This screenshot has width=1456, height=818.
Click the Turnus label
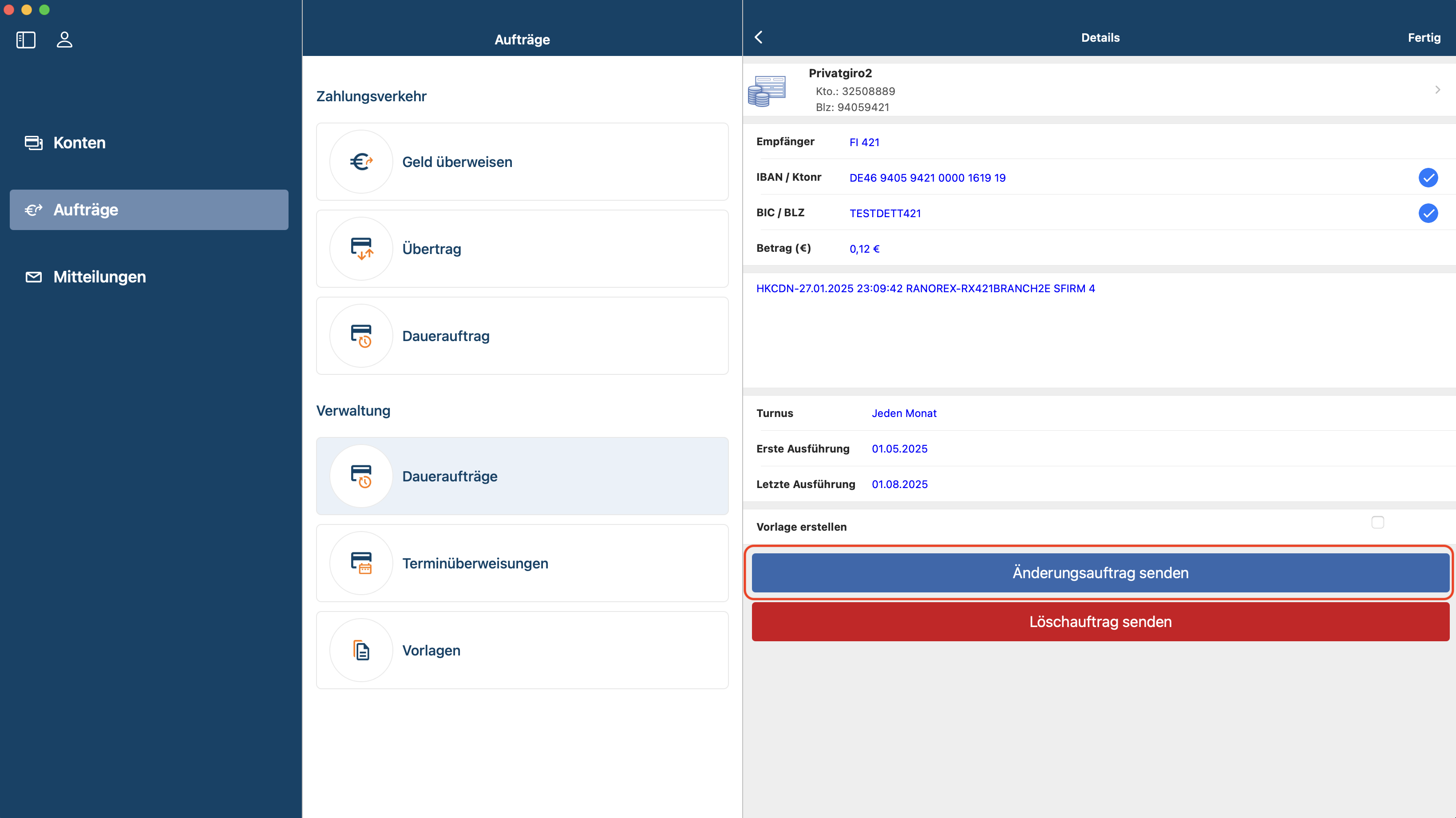(774, 413)
